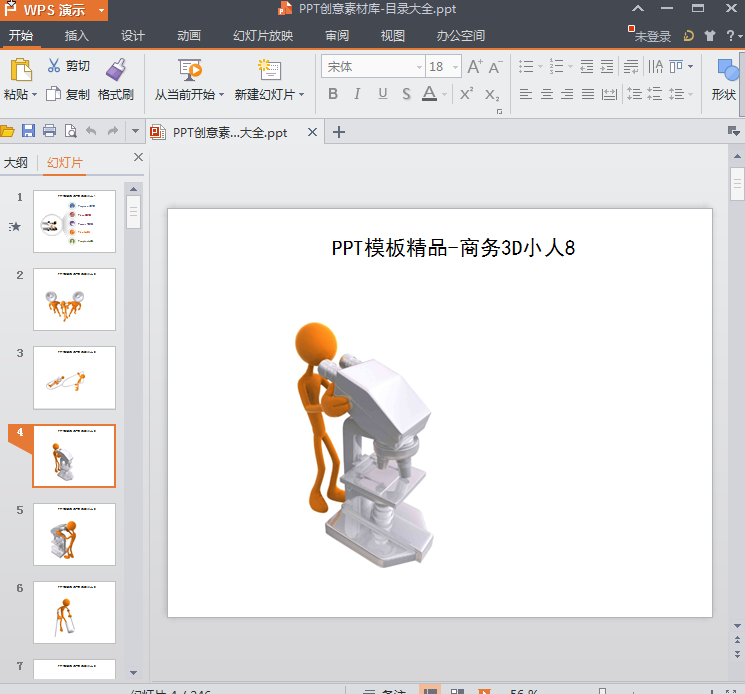This screenshot has height=694, width=745.
Task: Click the plus button for new document tab
Action: coord(339,132)
